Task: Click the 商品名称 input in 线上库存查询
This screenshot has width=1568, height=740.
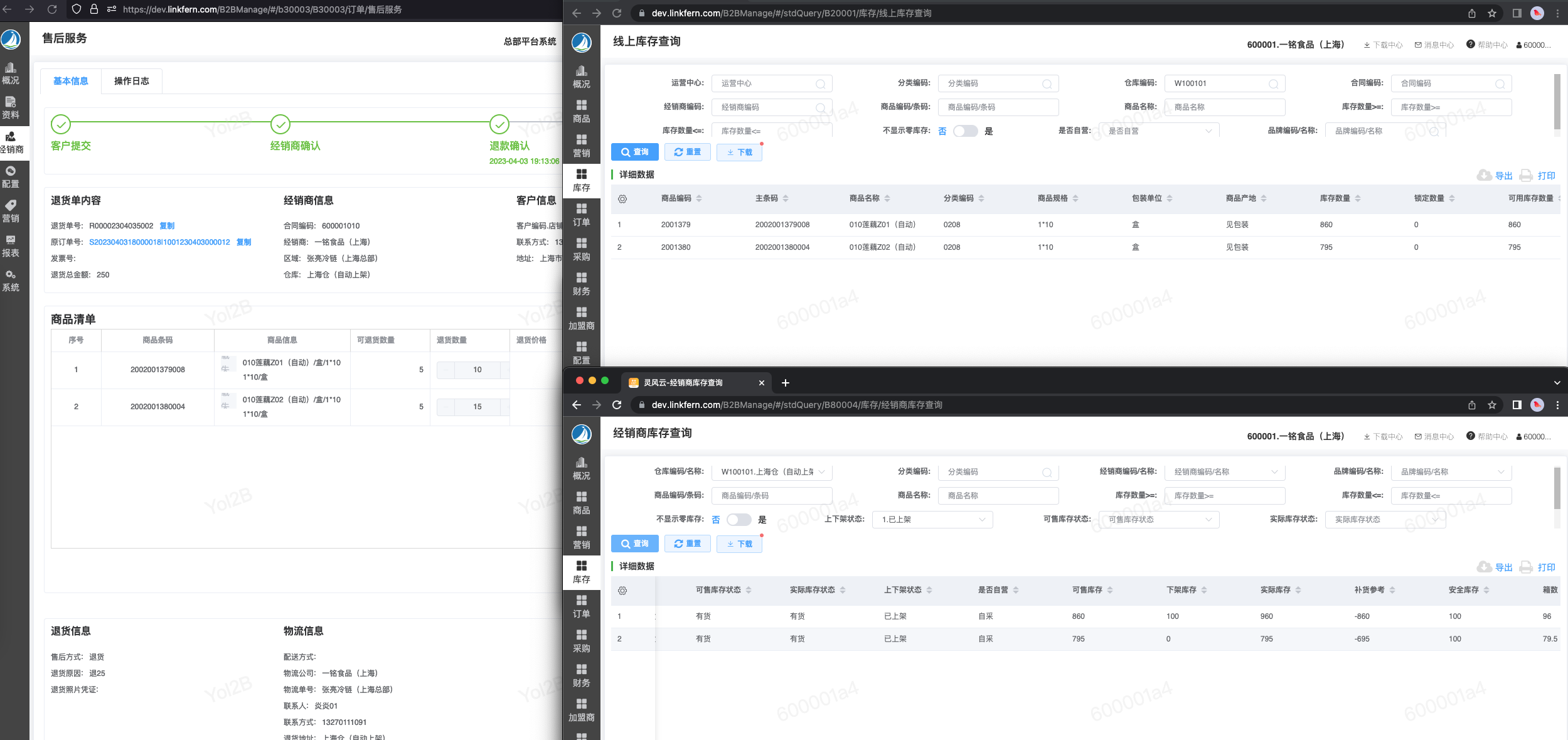Action: click(1224, 107)
